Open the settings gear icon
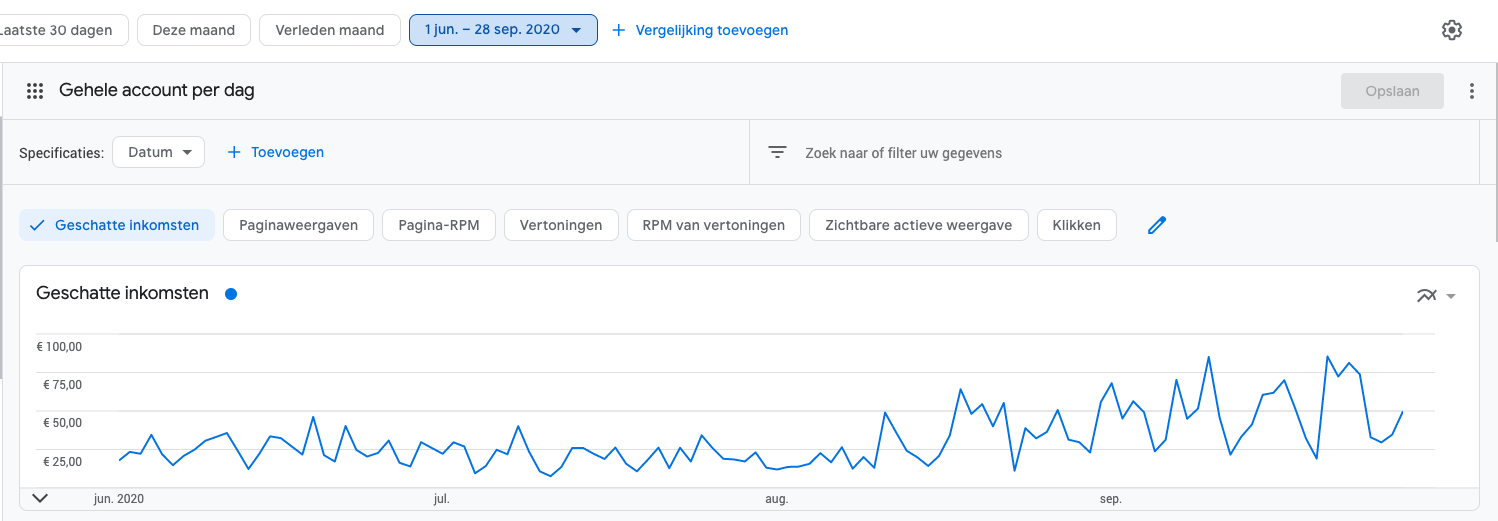This screenshot has height=521, width=1498. tap(1452, 30)
